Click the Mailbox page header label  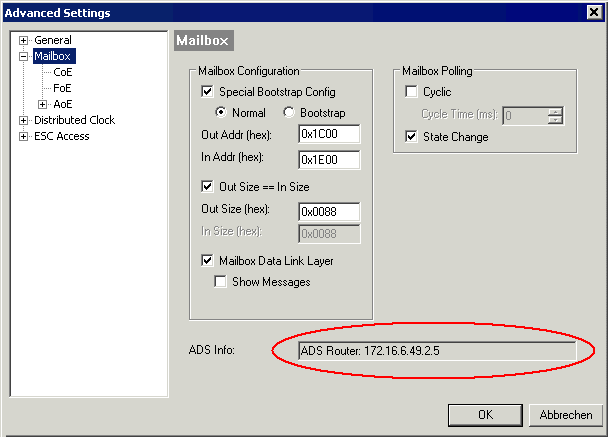click(204, 40)
